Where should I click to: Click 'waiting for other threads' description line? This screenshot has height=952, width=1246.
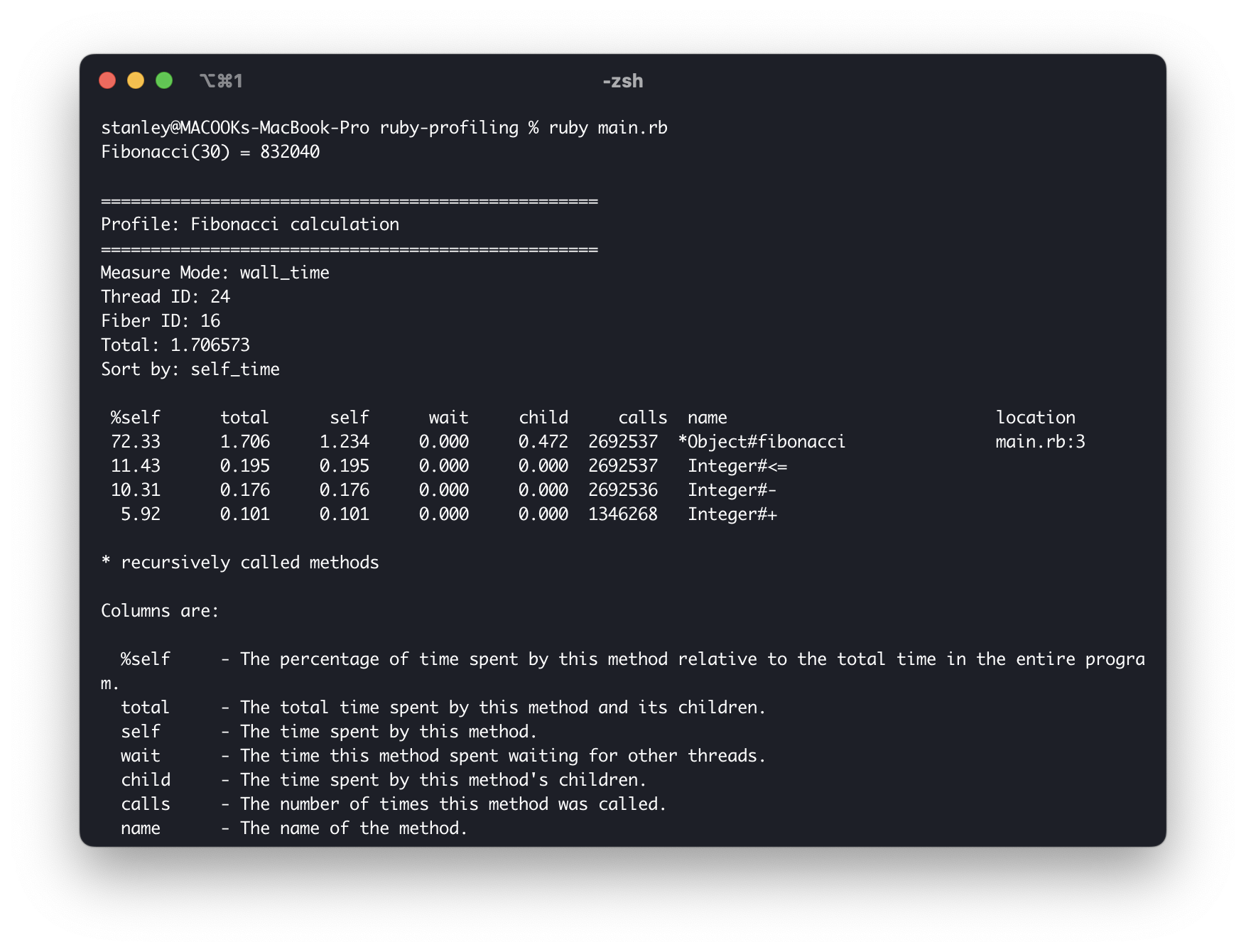tap(503, 756)
